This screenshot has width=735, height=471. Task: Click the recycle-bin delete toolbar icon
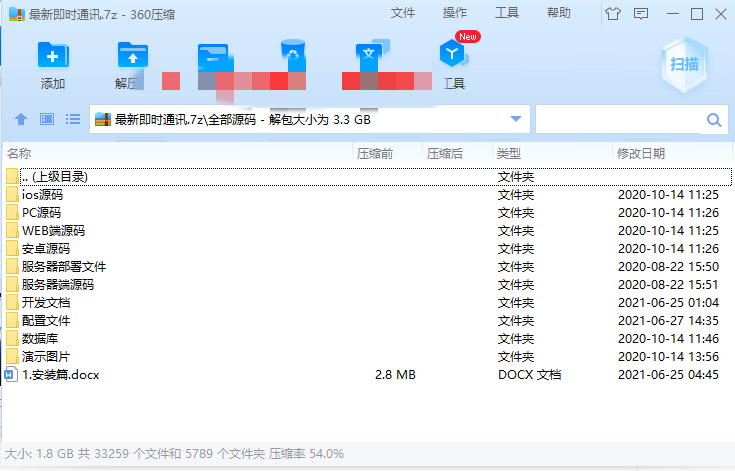[x=293, y=54]
